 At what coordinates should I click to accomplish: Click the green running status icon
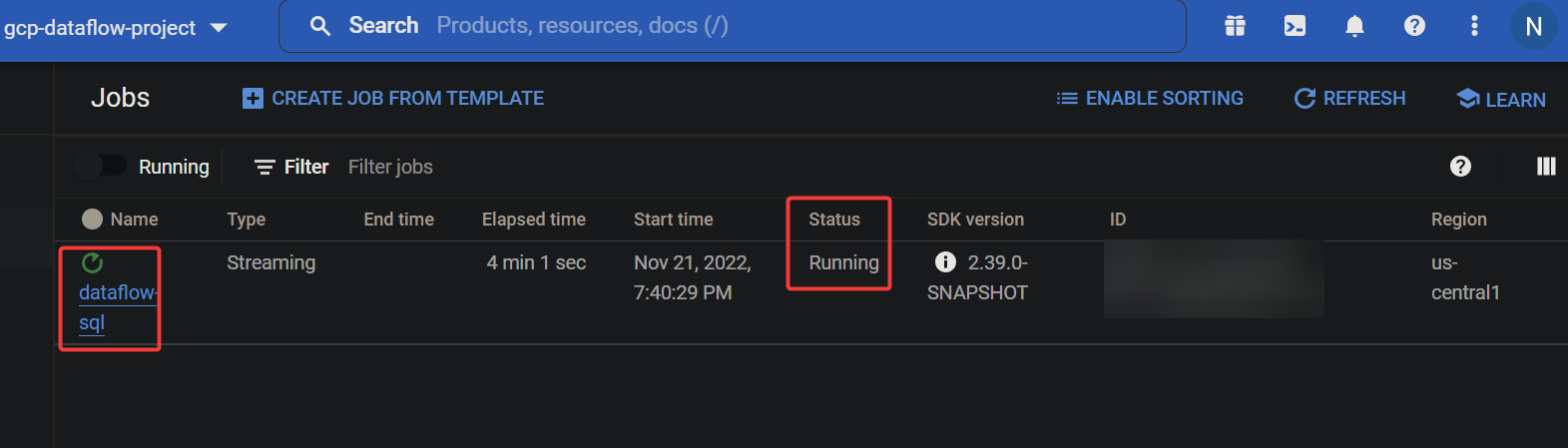click(x=92, y=262)
